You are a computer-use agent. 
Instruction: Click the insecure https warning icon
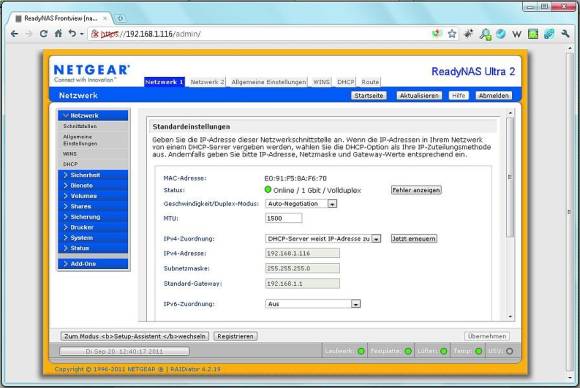[x=95, y=34]
